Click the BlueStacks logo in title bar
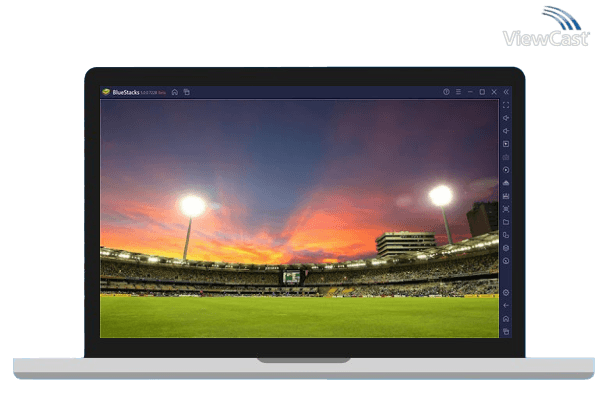 click(106, 92)
